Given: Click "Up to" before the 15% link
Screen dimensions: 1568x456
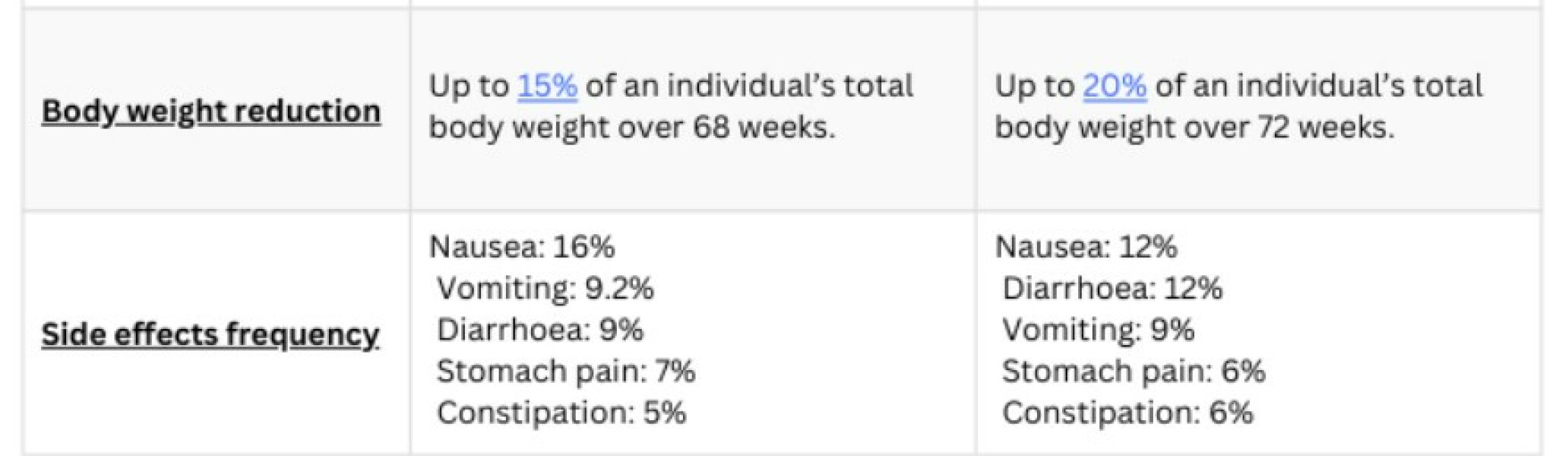Looking at the screenshot, I should (468, 87).
